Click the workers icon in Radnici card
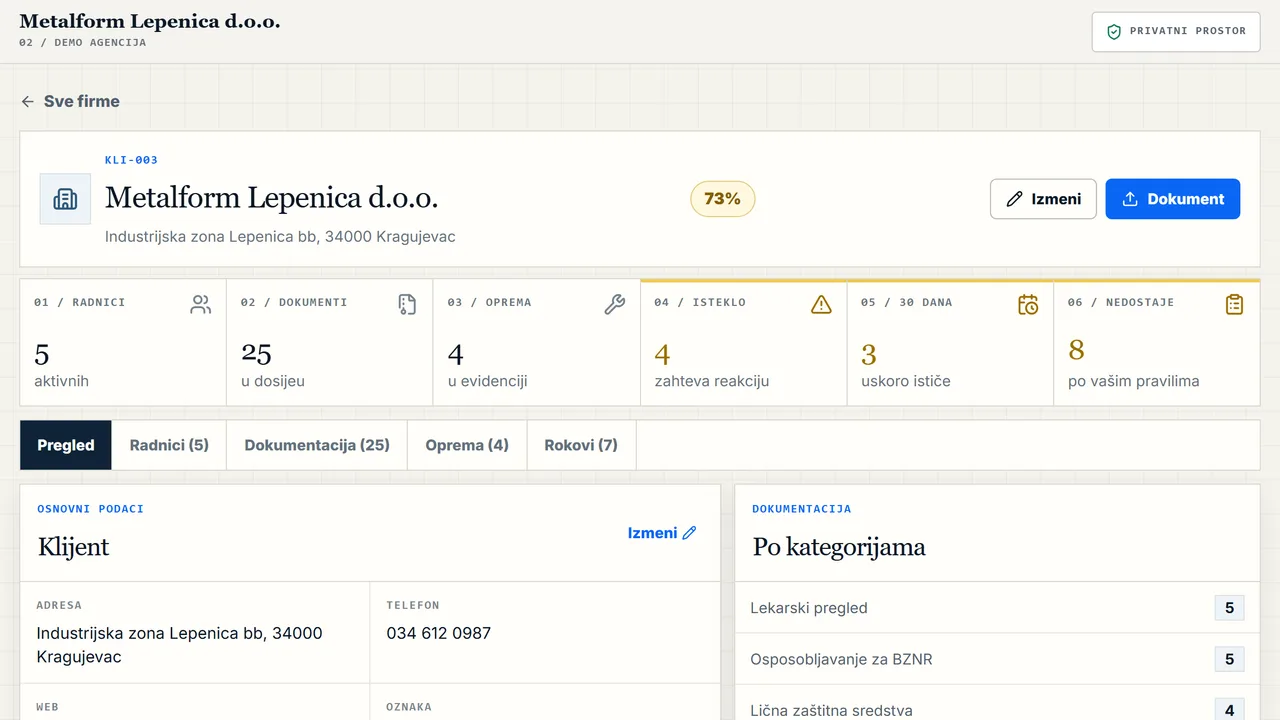 coord(201,305)
